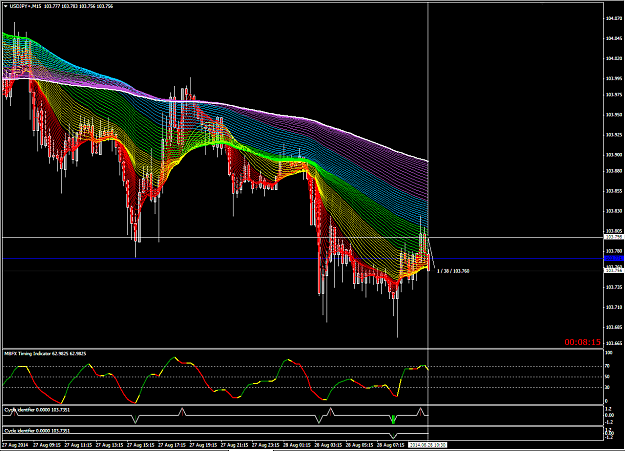Screen dimensions: 625x451
Task: Click the 103.735 price scale label
Action: coord(614,287)
